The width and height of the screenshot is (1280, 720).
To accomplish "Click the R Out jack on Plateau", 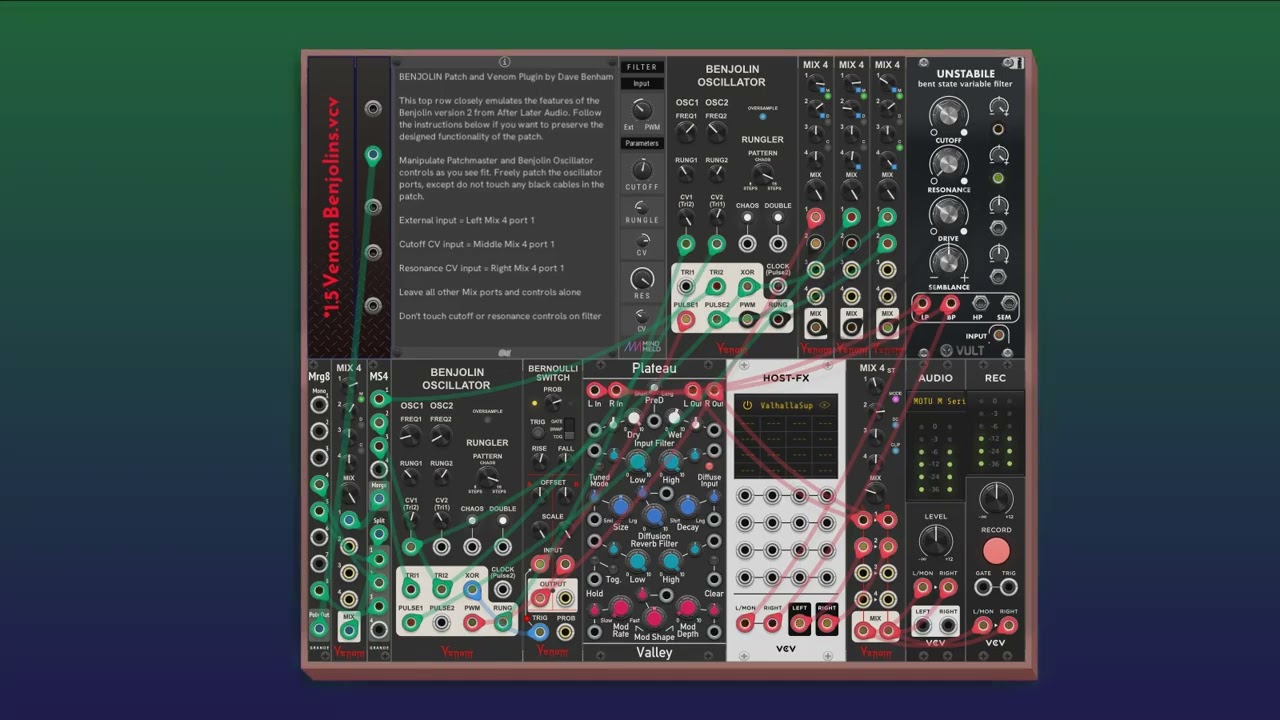I will (714, 391).
